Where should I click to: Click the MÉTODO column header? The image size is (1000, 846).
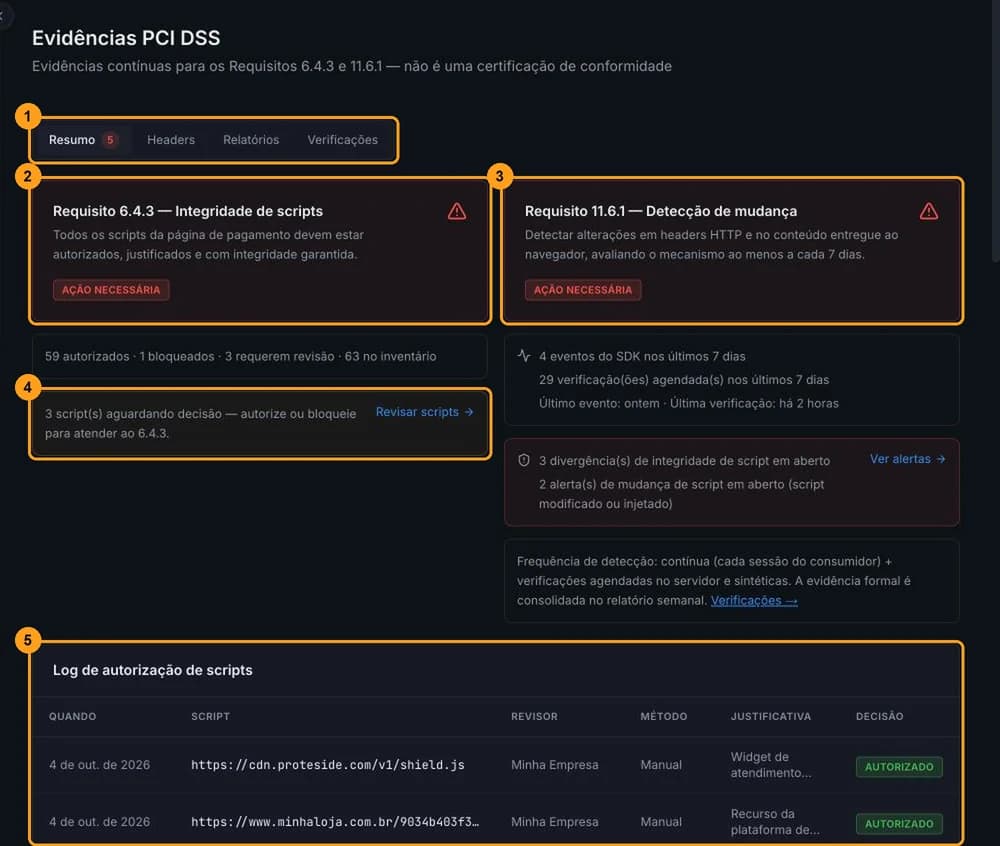pyautogui.click(x=664, y=717)
